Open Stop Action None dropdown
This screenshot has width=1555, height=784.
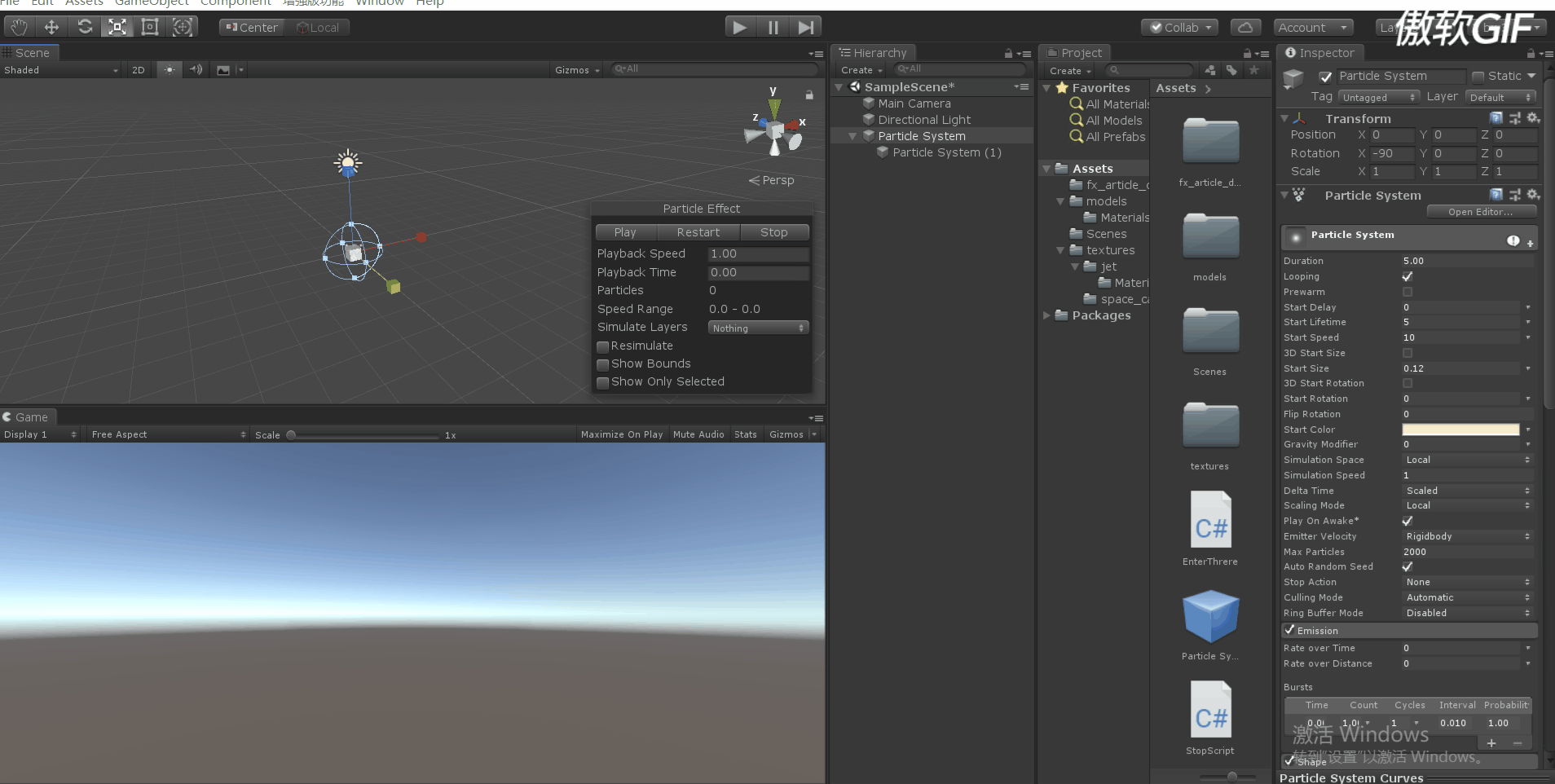point(1468,582)
